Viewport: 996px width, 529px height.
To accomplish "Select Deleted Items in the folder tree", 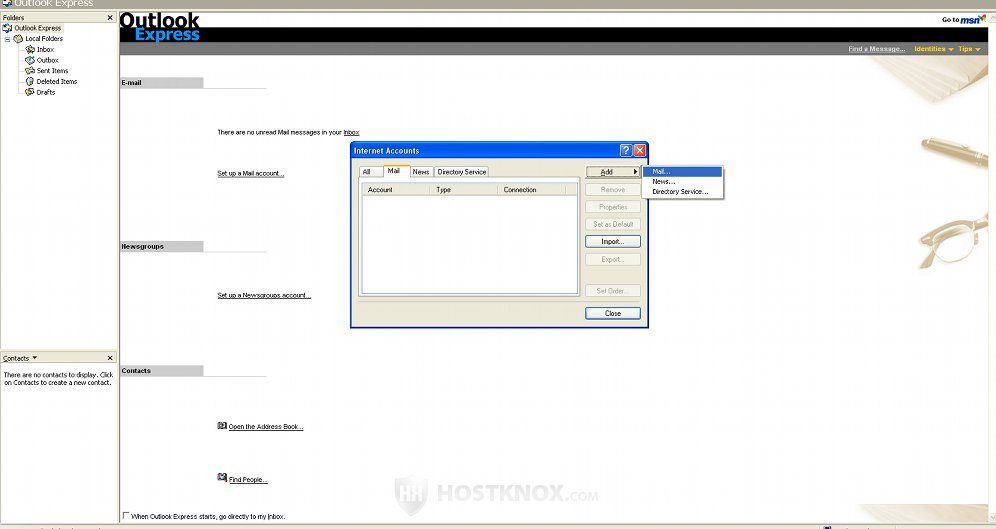I will [57, 82].
